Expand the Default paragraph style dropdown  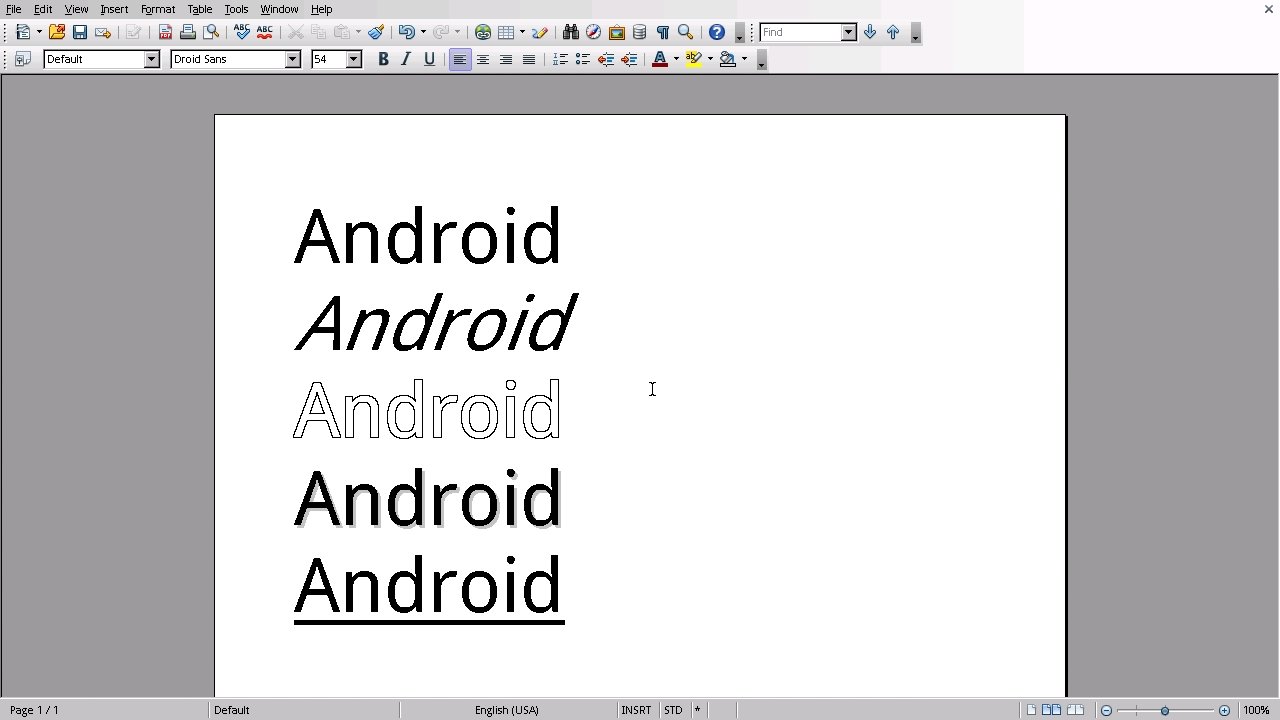(x=152, y=59)
